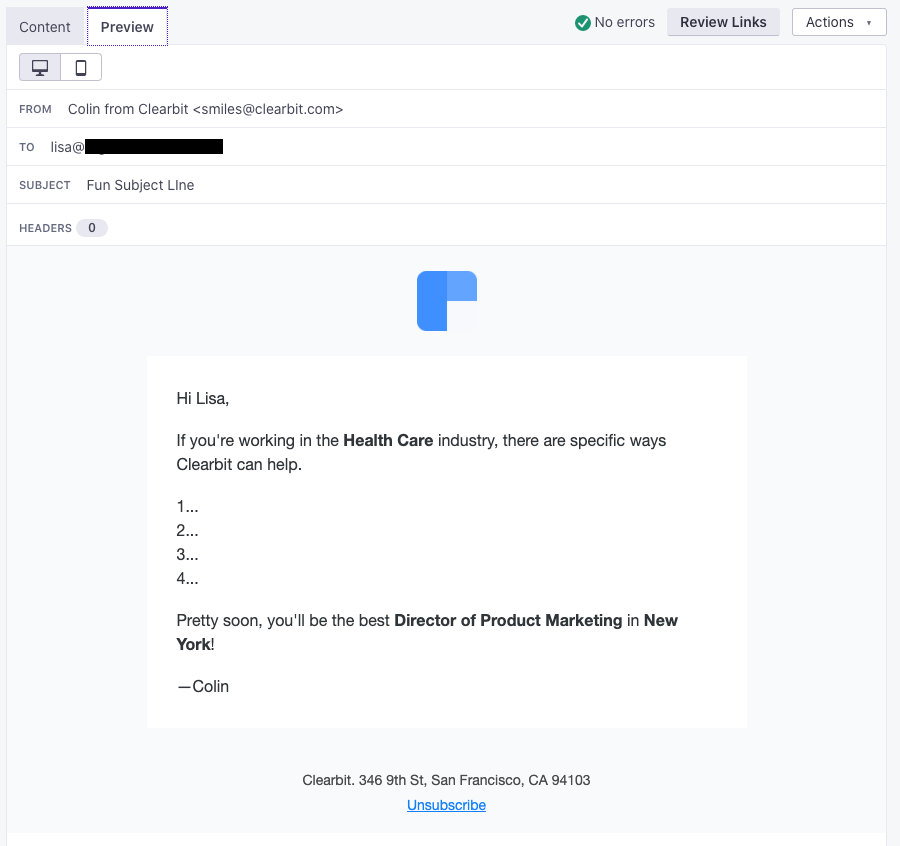Click the No errors status text
This screenshot has height=846, width=900.
pos(624,22)
